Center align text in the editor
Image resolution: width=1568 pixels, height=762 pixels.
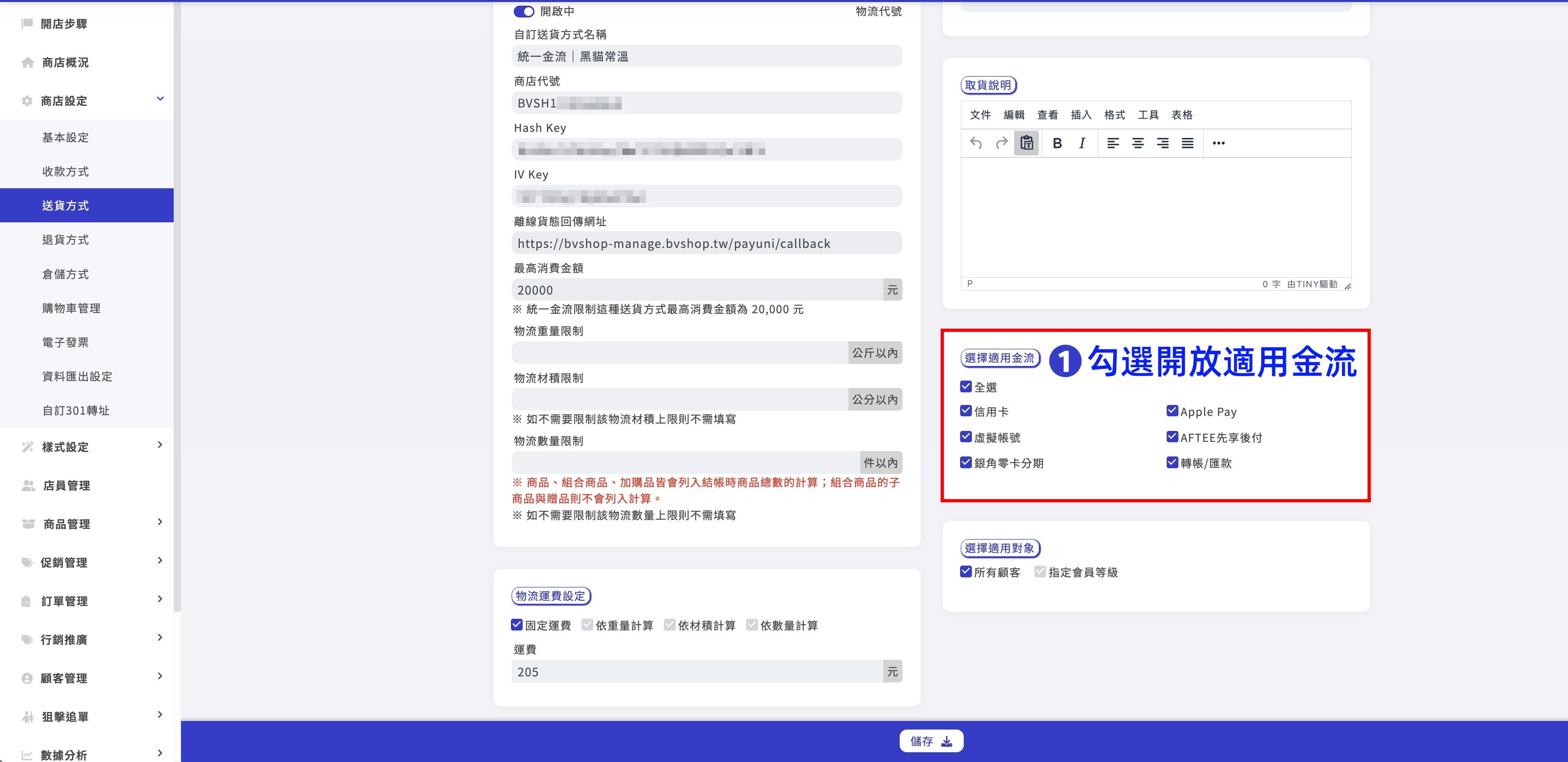point(1138,143)
